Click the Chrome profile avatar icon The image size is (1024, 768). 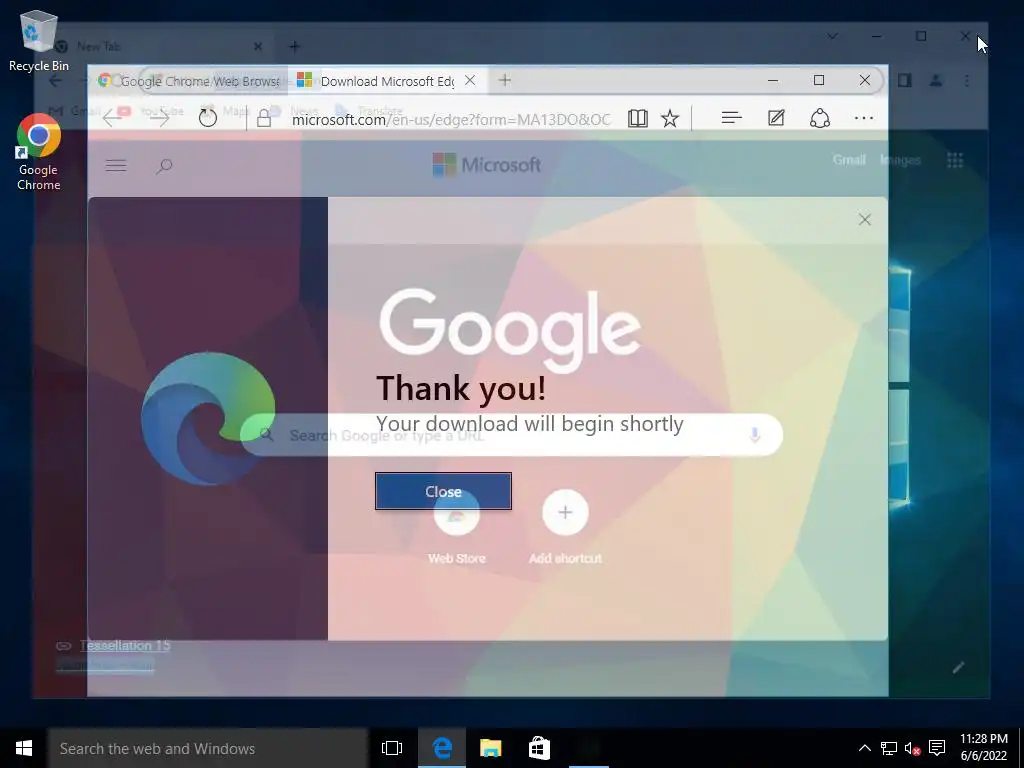point(936,80)
